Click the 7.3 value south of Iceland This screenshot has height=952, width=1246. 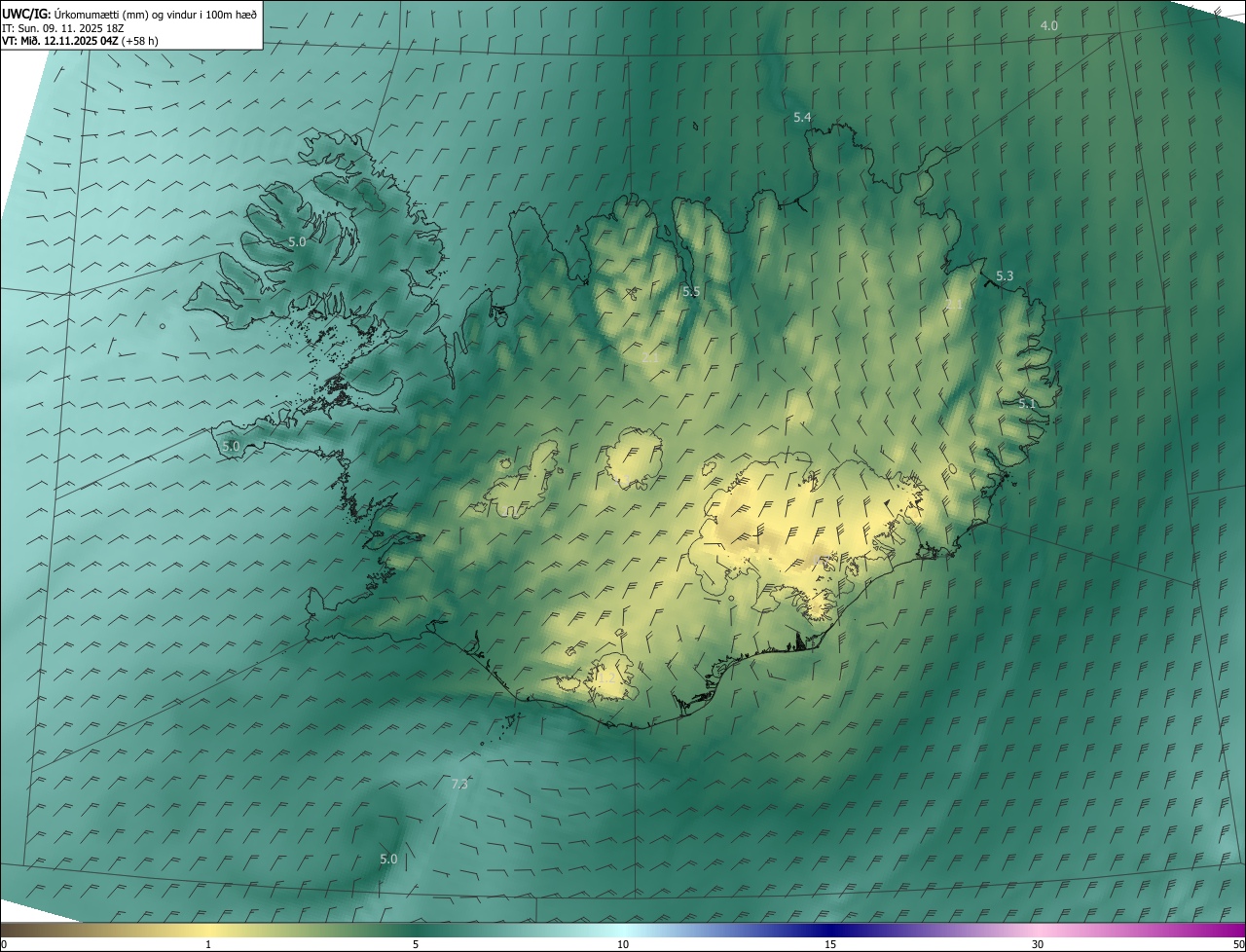(460, 784)
